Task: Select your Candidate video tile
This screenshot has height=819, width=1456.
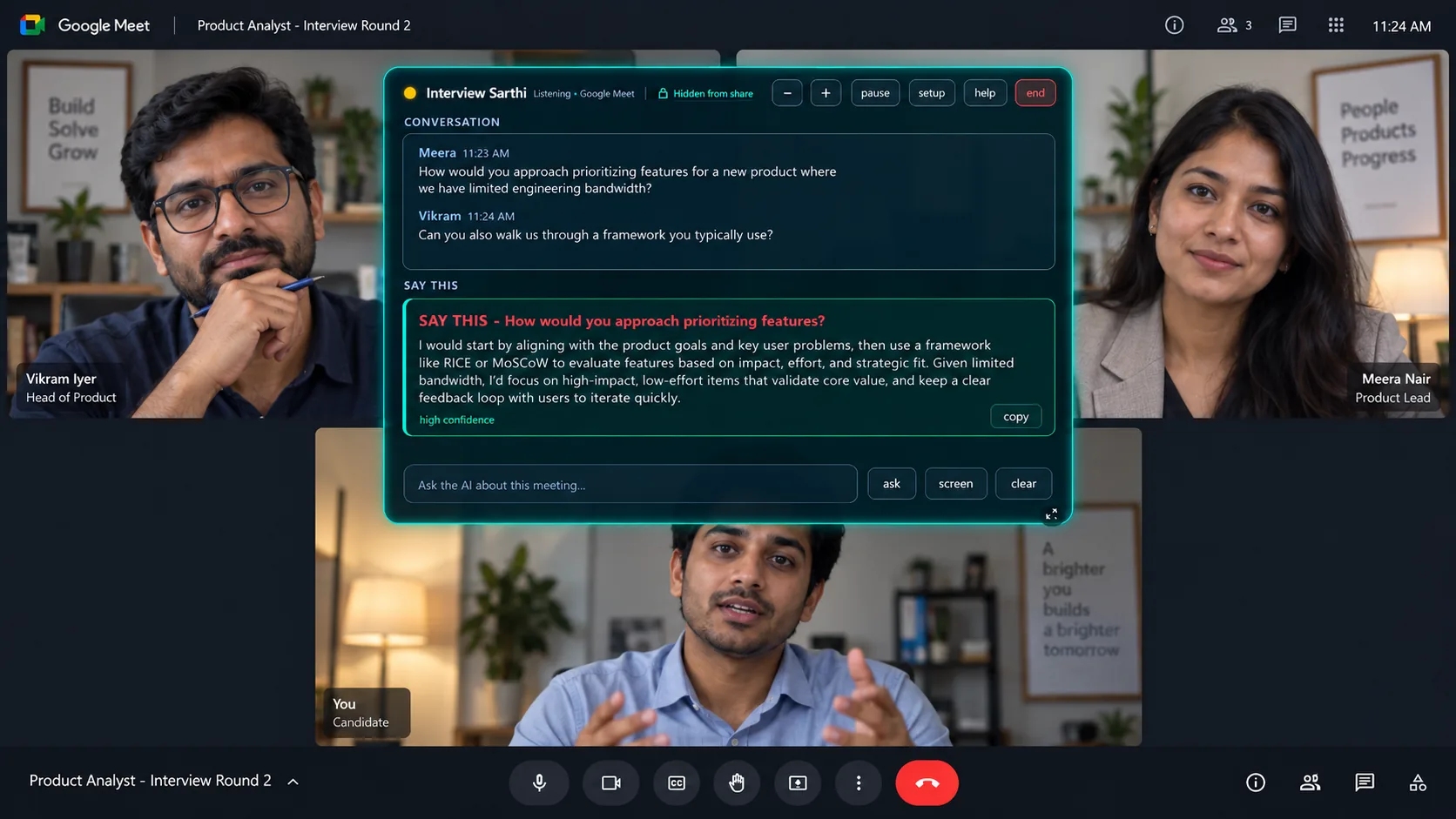Action: tap(728, 635)
